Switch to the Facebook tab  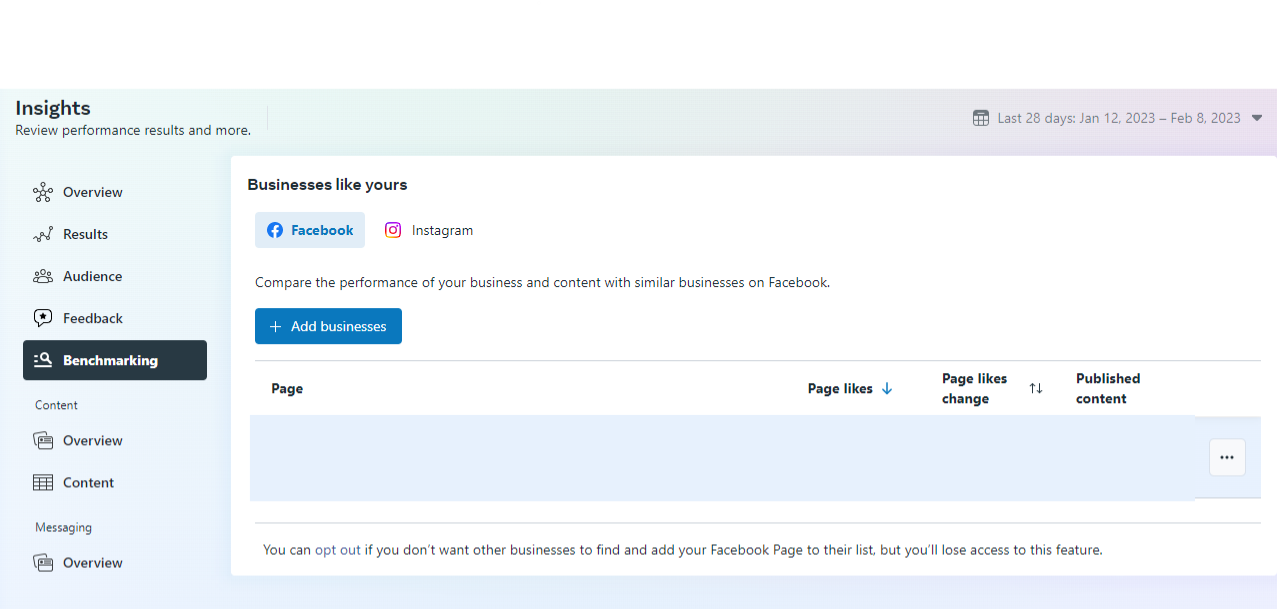pos(310,230)
